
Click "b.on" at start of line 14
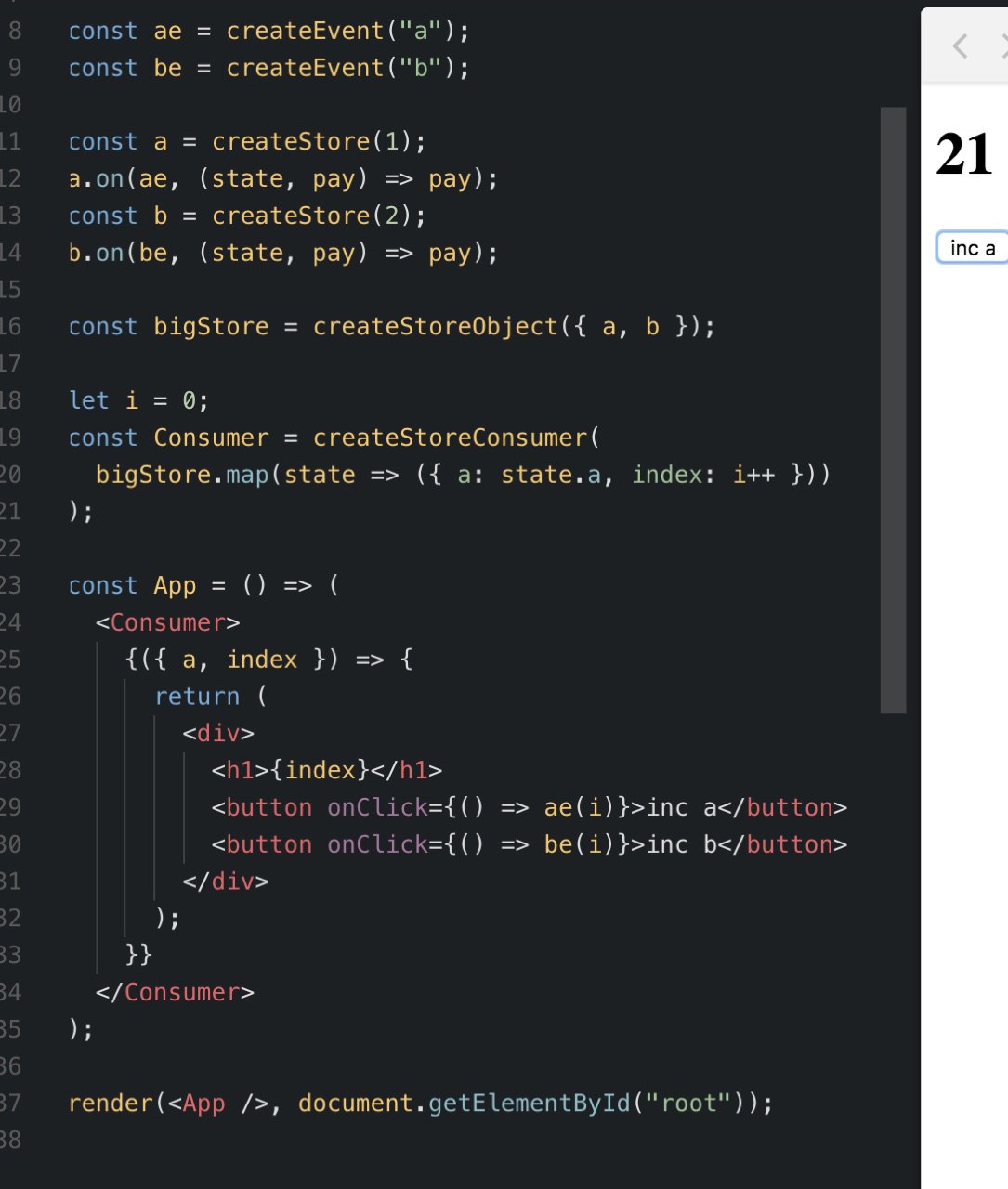tap(97, 254)
